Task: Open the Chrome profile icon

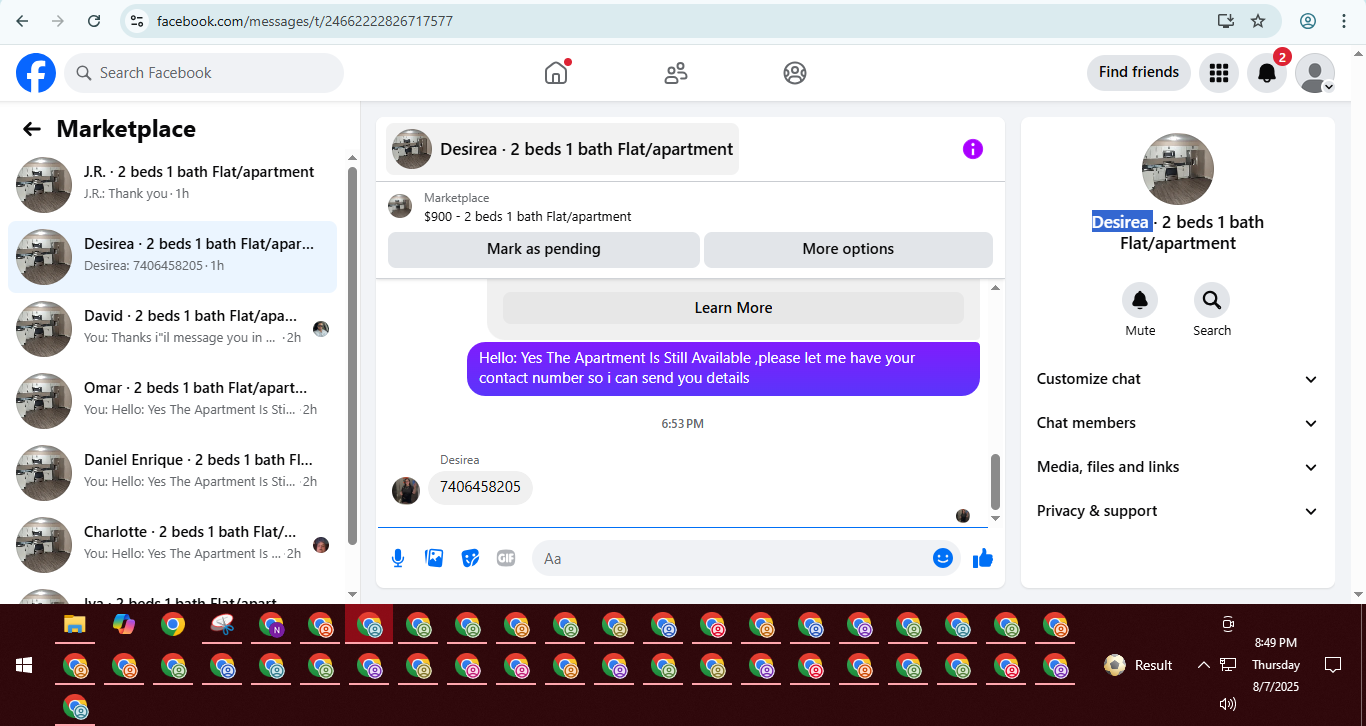Action: coord(1308,21)
